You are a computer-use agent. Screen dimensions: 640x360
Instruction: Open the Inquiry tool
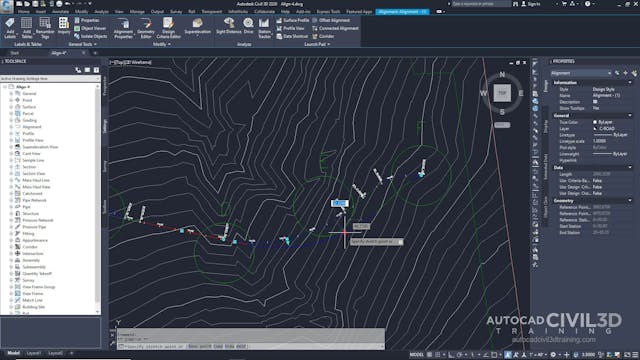[x=64, y=26]
